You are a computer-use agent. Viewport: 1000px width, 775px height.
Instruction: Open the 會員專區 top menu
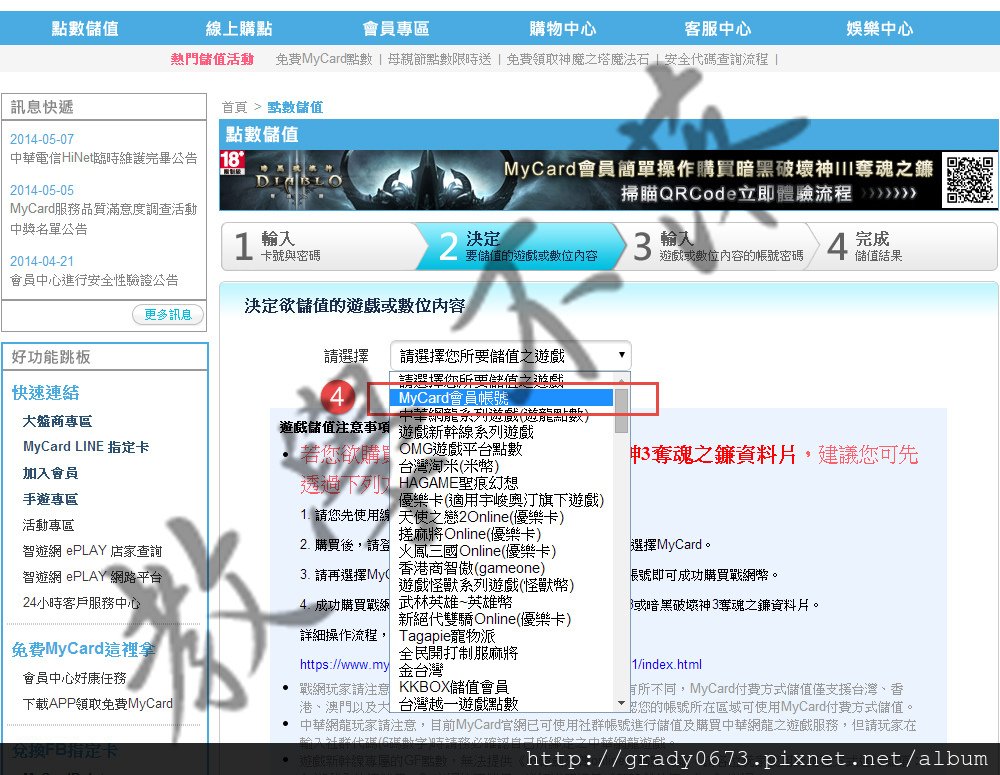point(395,29)
